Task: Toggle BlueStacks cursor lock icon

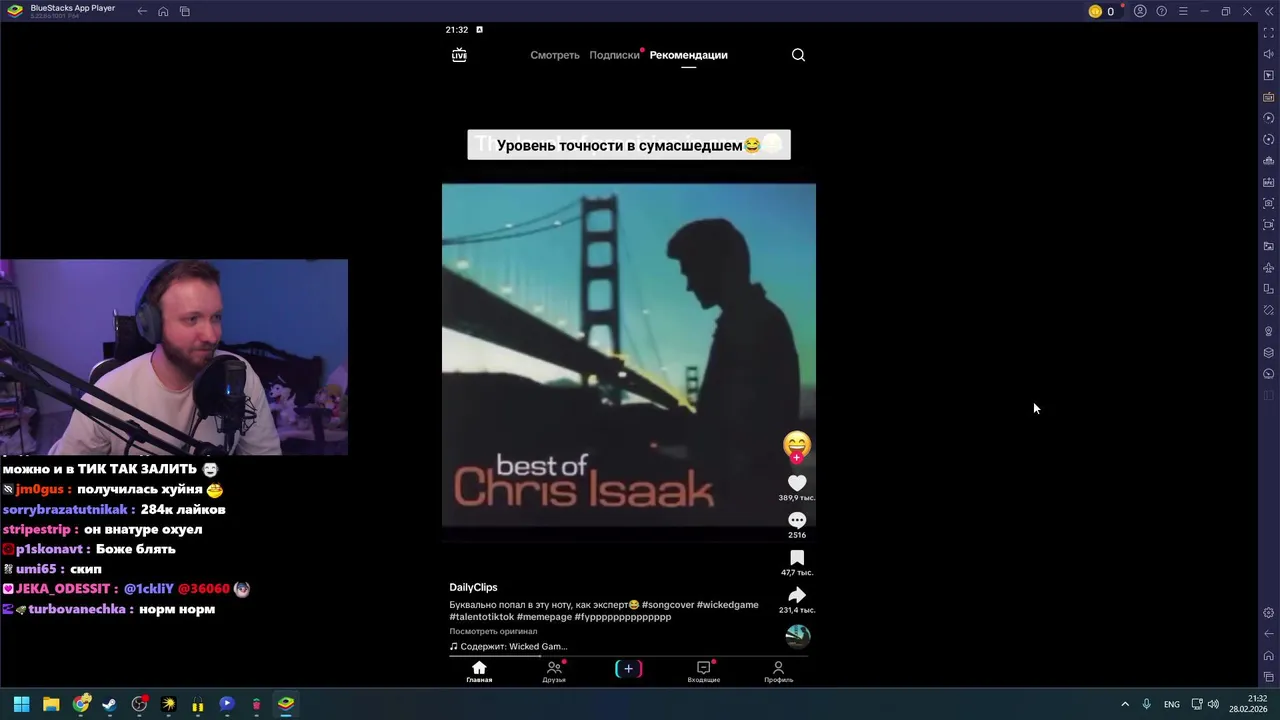Action: 1269,76
